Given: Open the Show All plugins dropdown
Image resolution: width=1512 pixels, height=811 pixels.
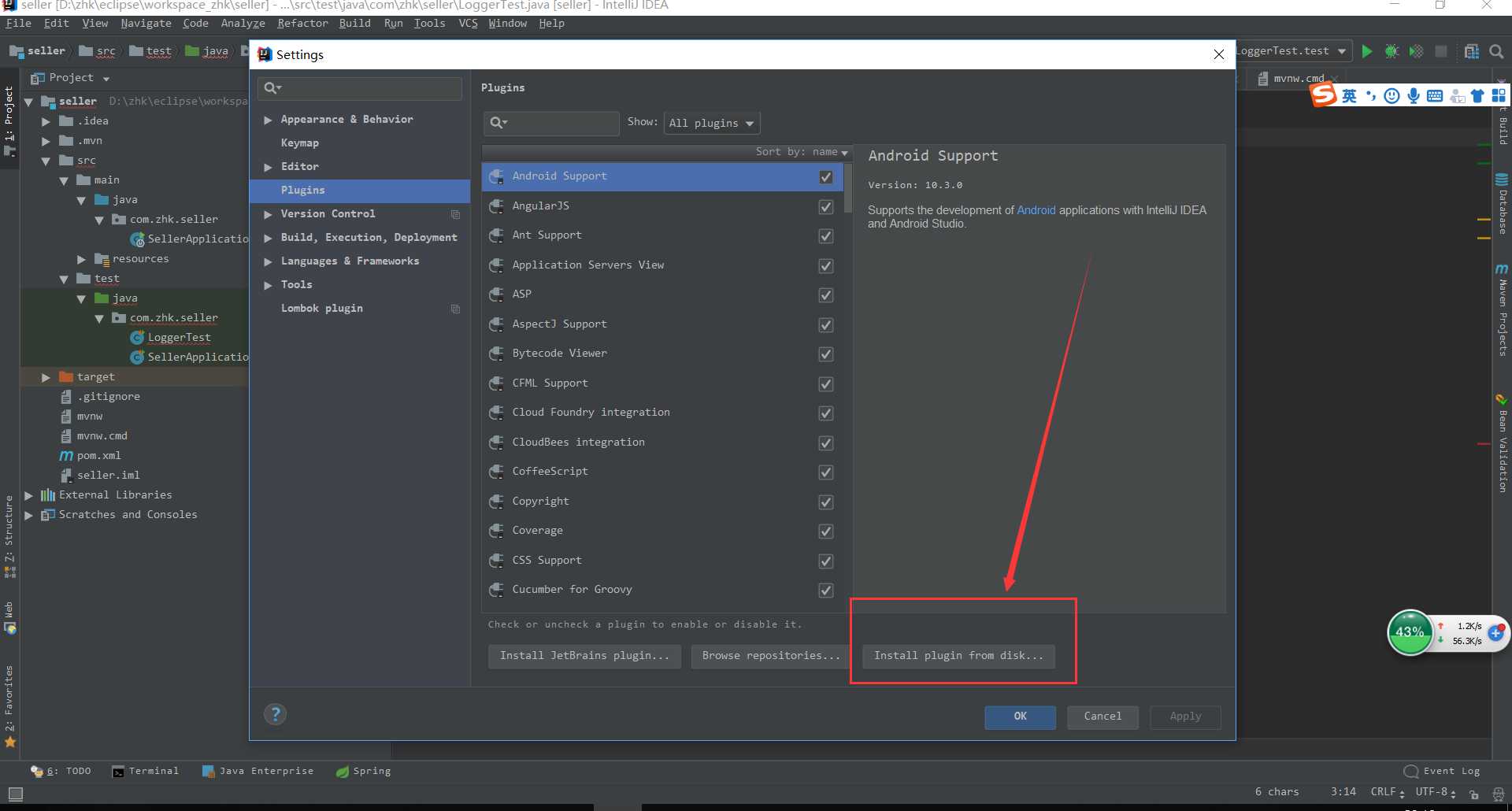Looking at the screenshot, I should pyautogui.click(x=712, y=123).
